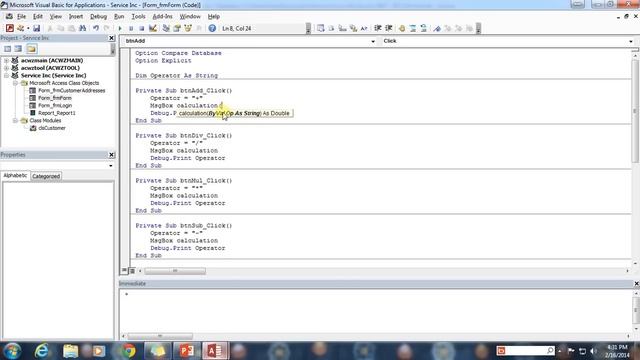Viewport: 640px width, 360px height.
Task: Collapse the Class Modules folder
Action: coord(15,120)
